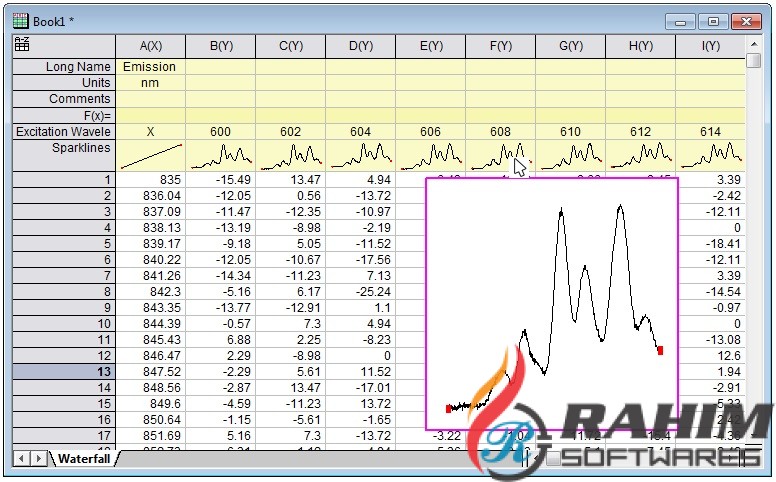The image size is (776, 482).
Task: Minimize the Book1 window
Action: pos(680,22)
